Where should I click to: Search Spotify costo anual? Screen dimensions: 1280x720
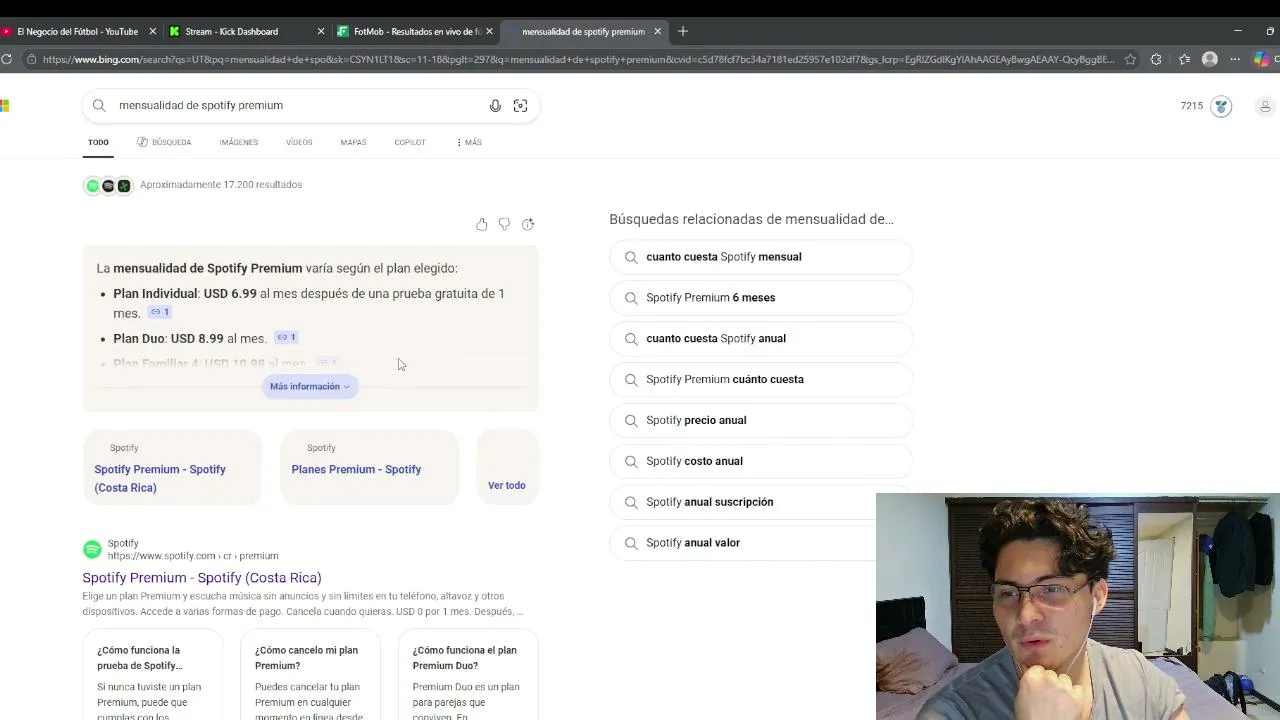coord(761,462)
